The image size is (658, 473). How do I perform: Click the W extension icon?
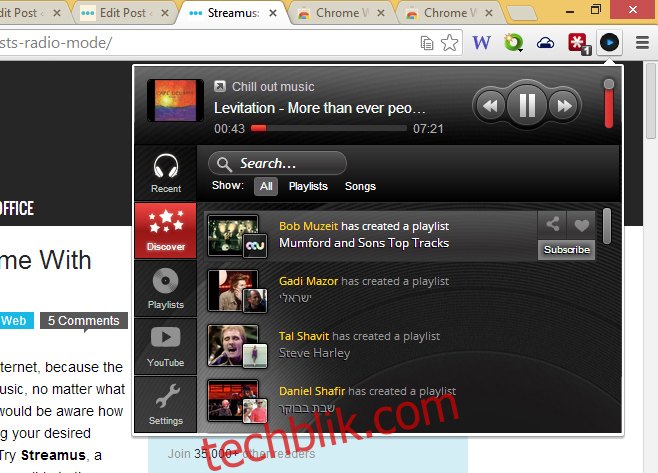[481, 42]
